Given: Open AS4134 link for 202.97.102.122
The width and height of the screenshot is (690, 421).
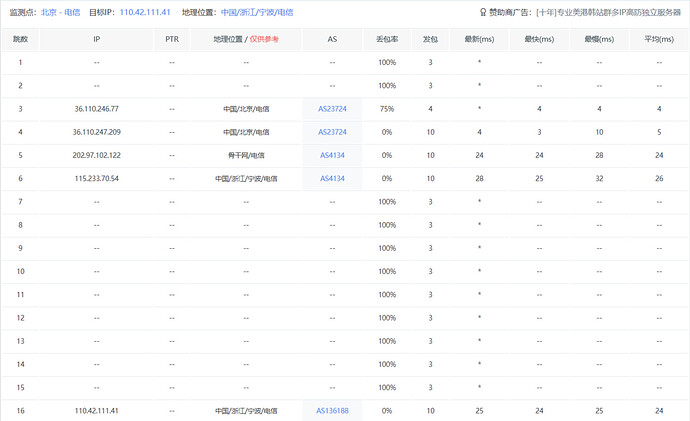Looking at the screenshot, I should [x=332, y=155].
